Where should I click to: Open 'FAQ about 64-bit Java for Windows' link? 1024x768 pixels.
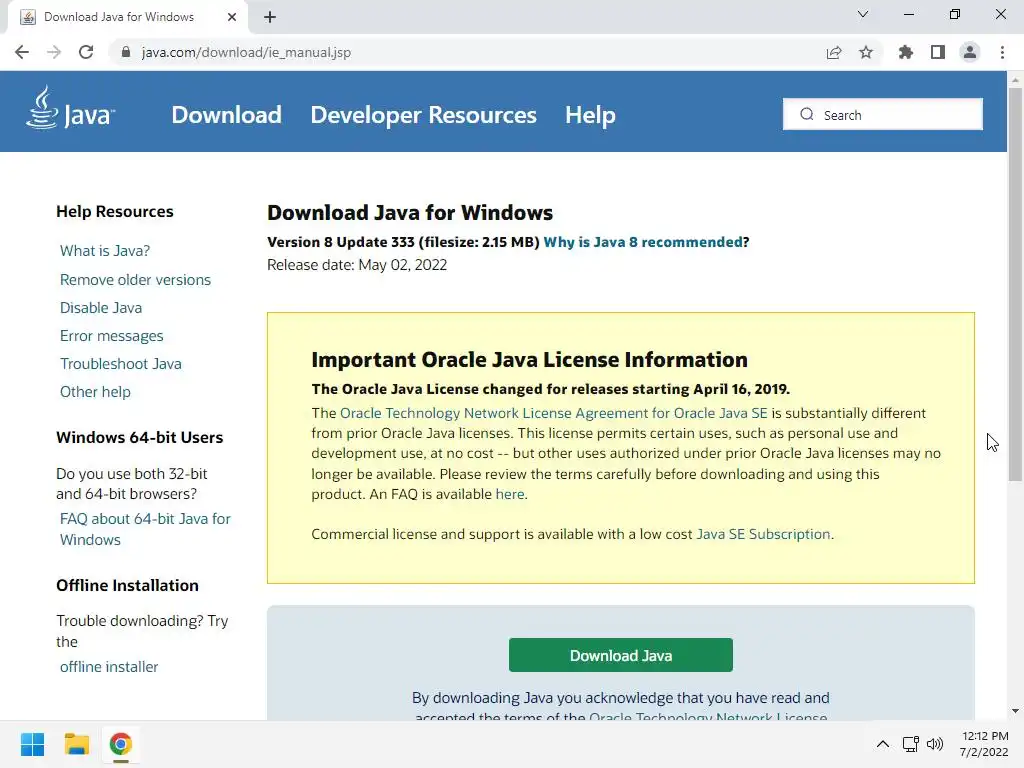click(145, 529)
